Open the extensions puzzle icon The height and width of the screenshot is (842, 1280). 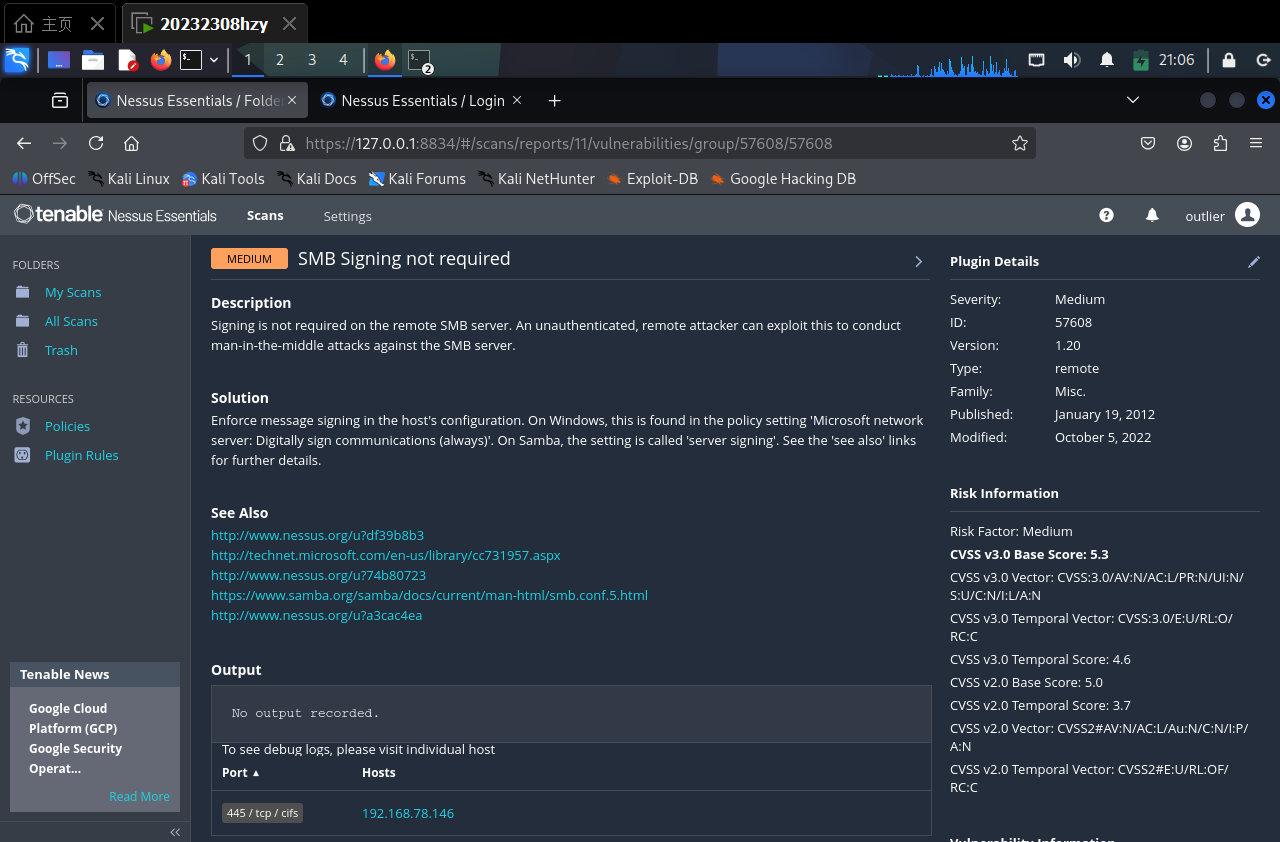(x=1220, y=143)
